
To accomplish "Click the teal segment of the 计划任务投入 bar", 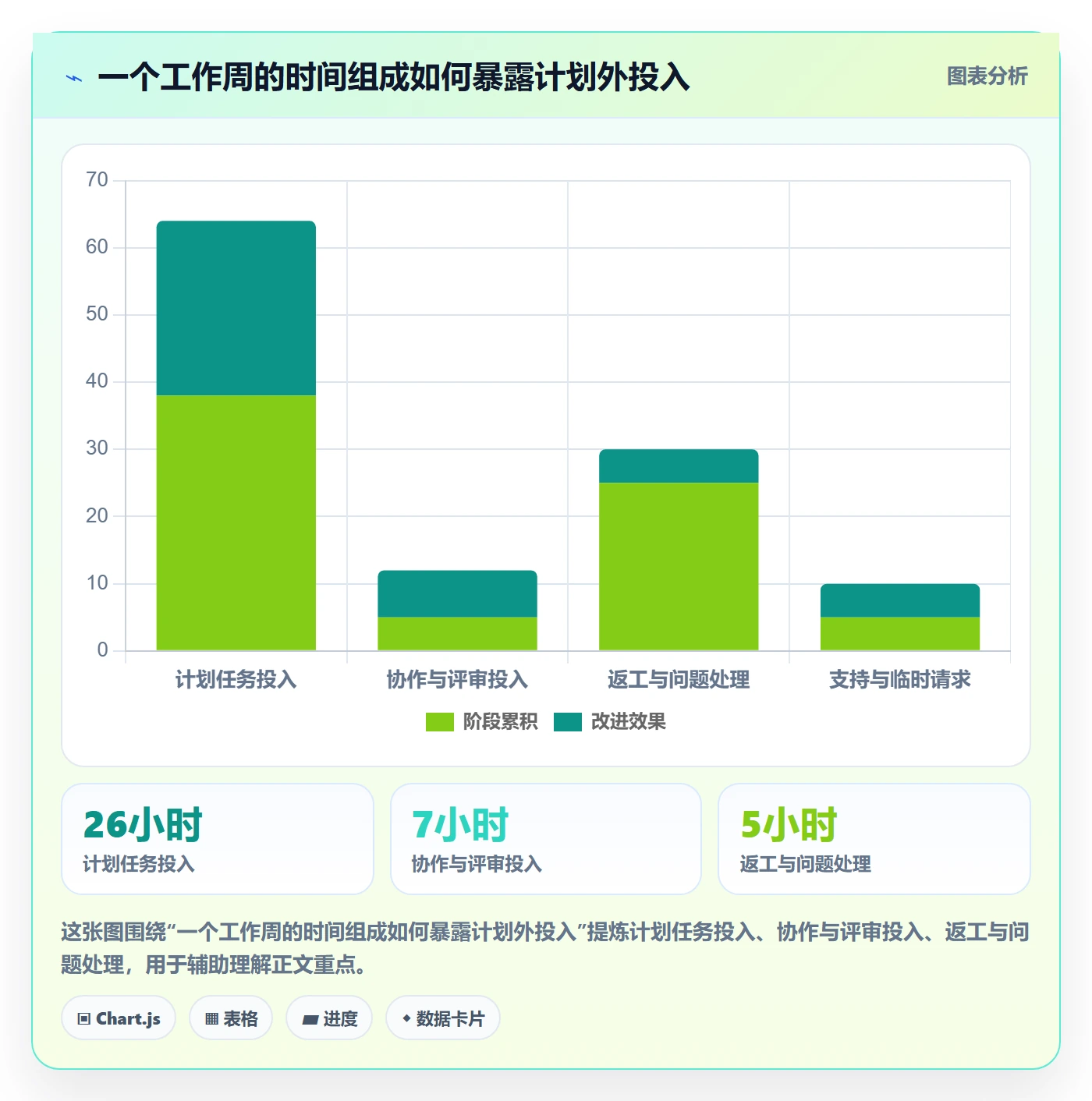I will [236, 308].
